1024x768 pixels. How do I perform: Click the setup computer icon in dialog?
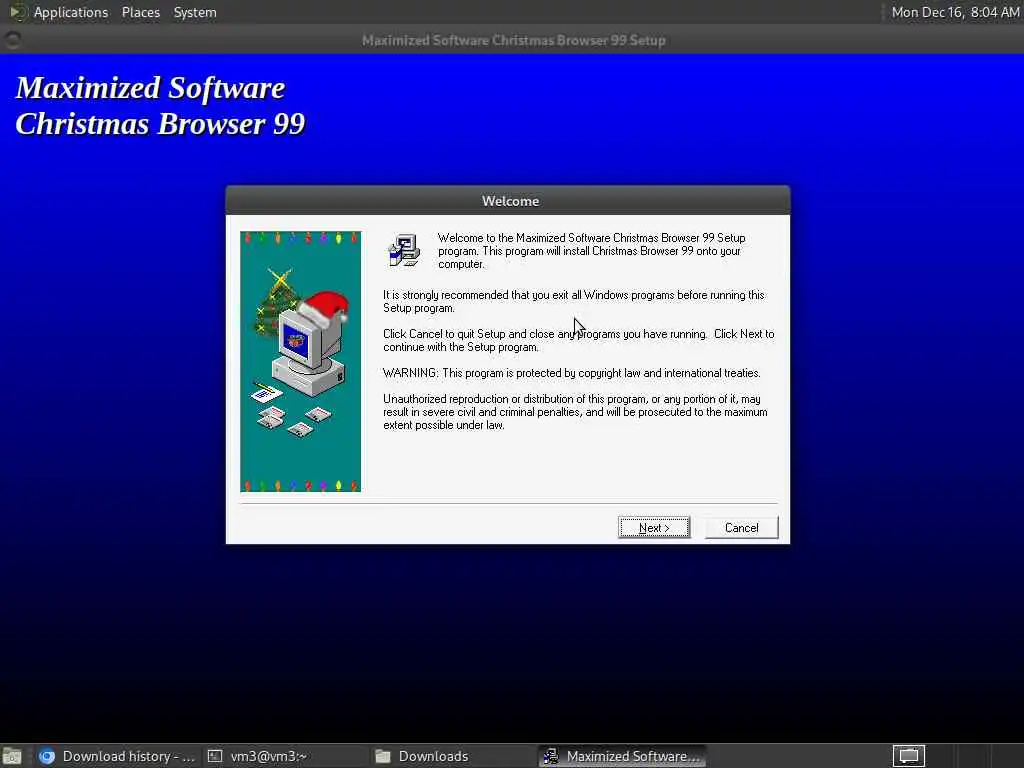[404, 251]
